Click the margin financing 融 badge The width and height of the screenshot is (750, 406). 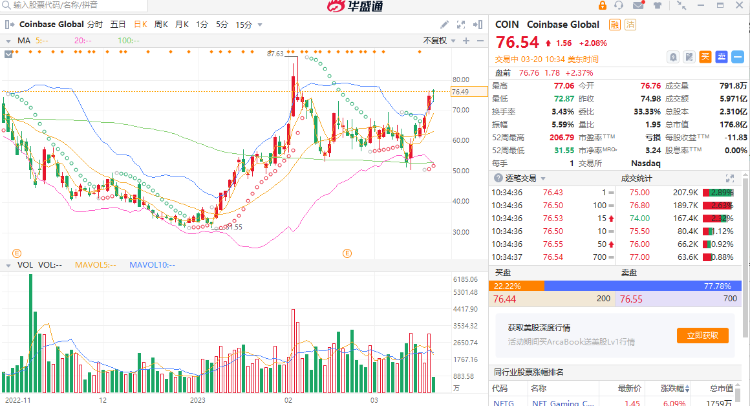615,24
